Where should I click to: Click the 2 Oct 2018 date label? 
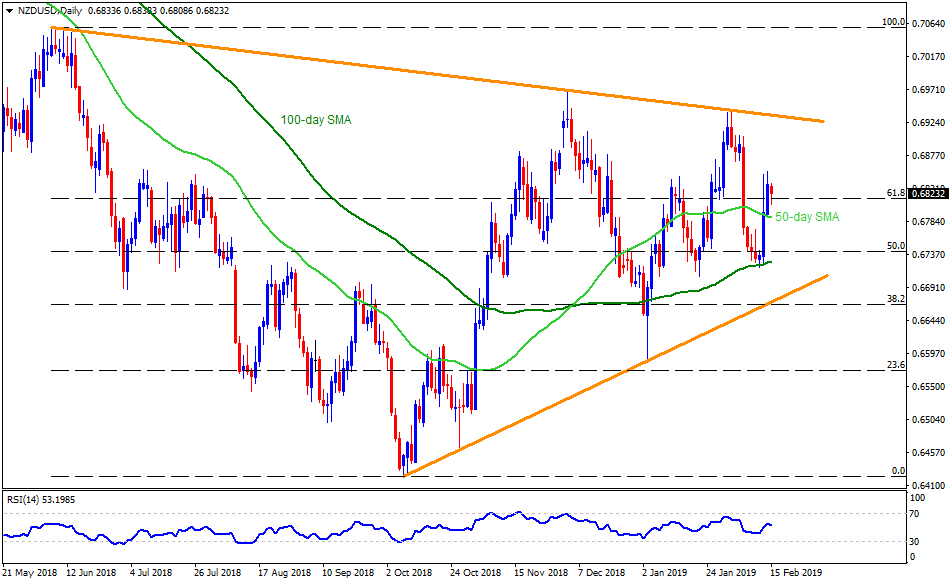[412, 575]
